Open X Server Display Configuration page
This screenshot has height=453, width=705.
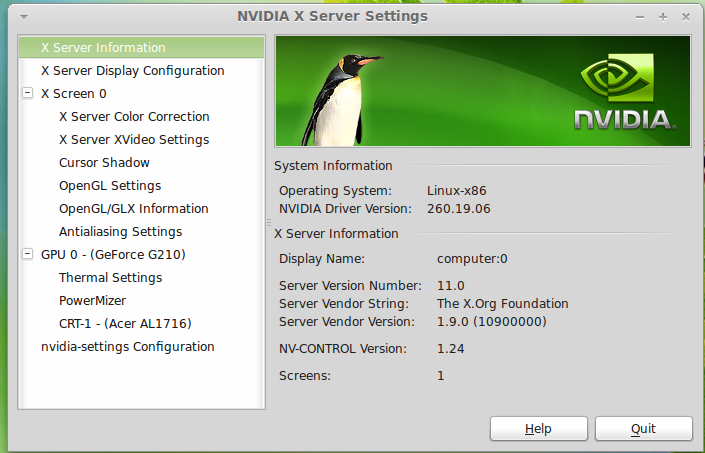[133, 71]
